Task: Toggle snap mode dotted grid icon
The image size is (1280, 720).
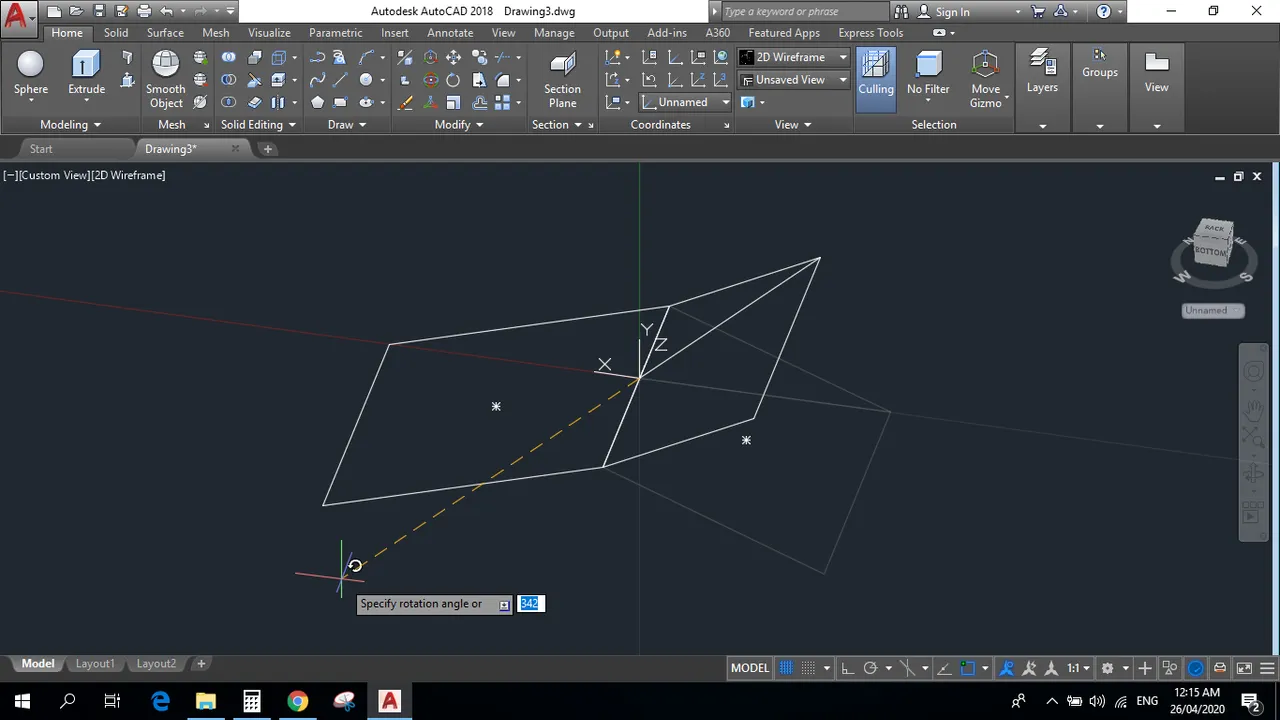Action: [x=808, y=668]
